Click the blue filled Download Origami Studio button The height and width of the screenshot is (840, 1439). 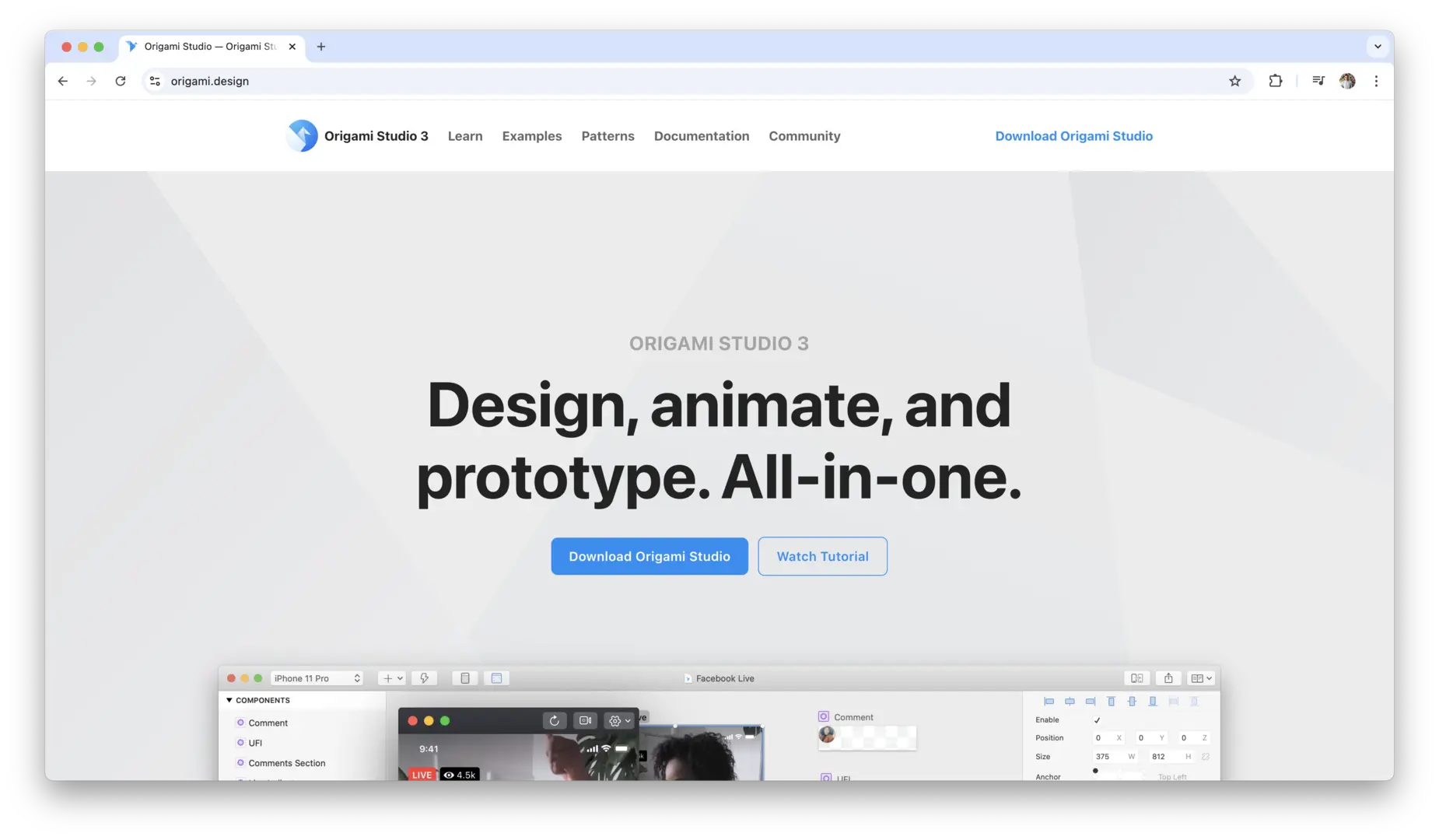click(649, 556)
